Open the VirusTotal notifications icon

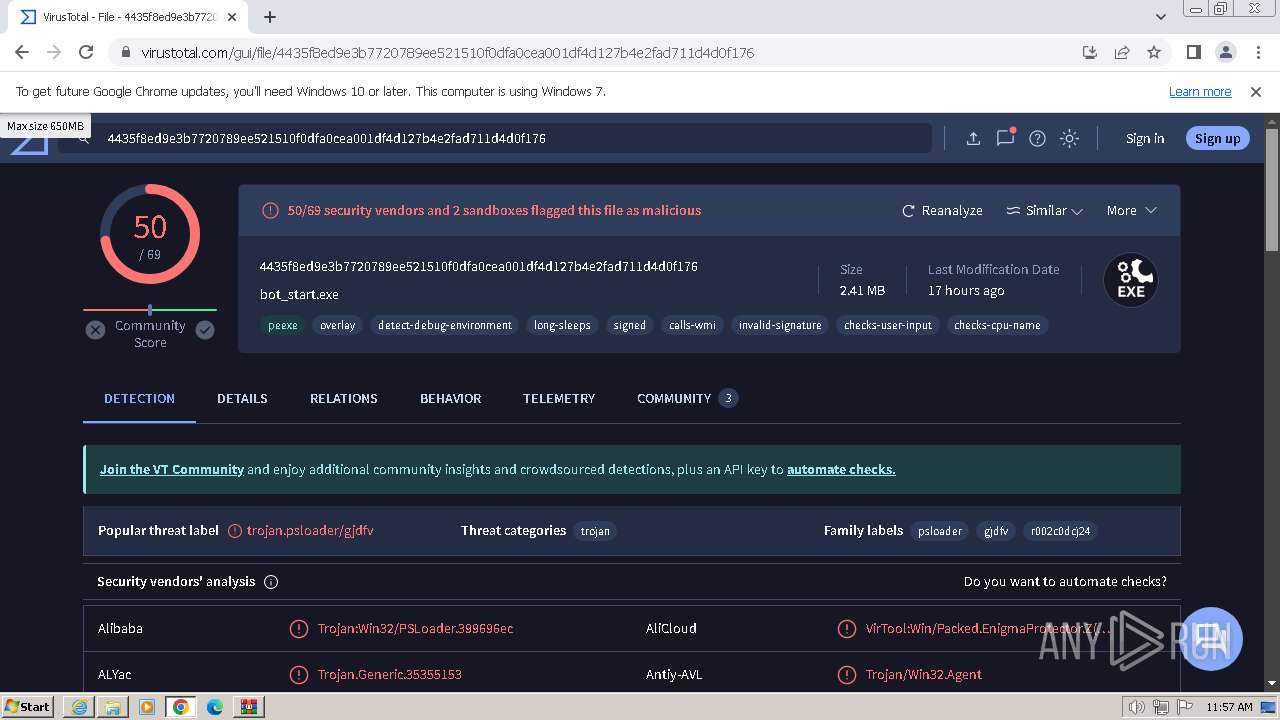(x=1005, y=138)
